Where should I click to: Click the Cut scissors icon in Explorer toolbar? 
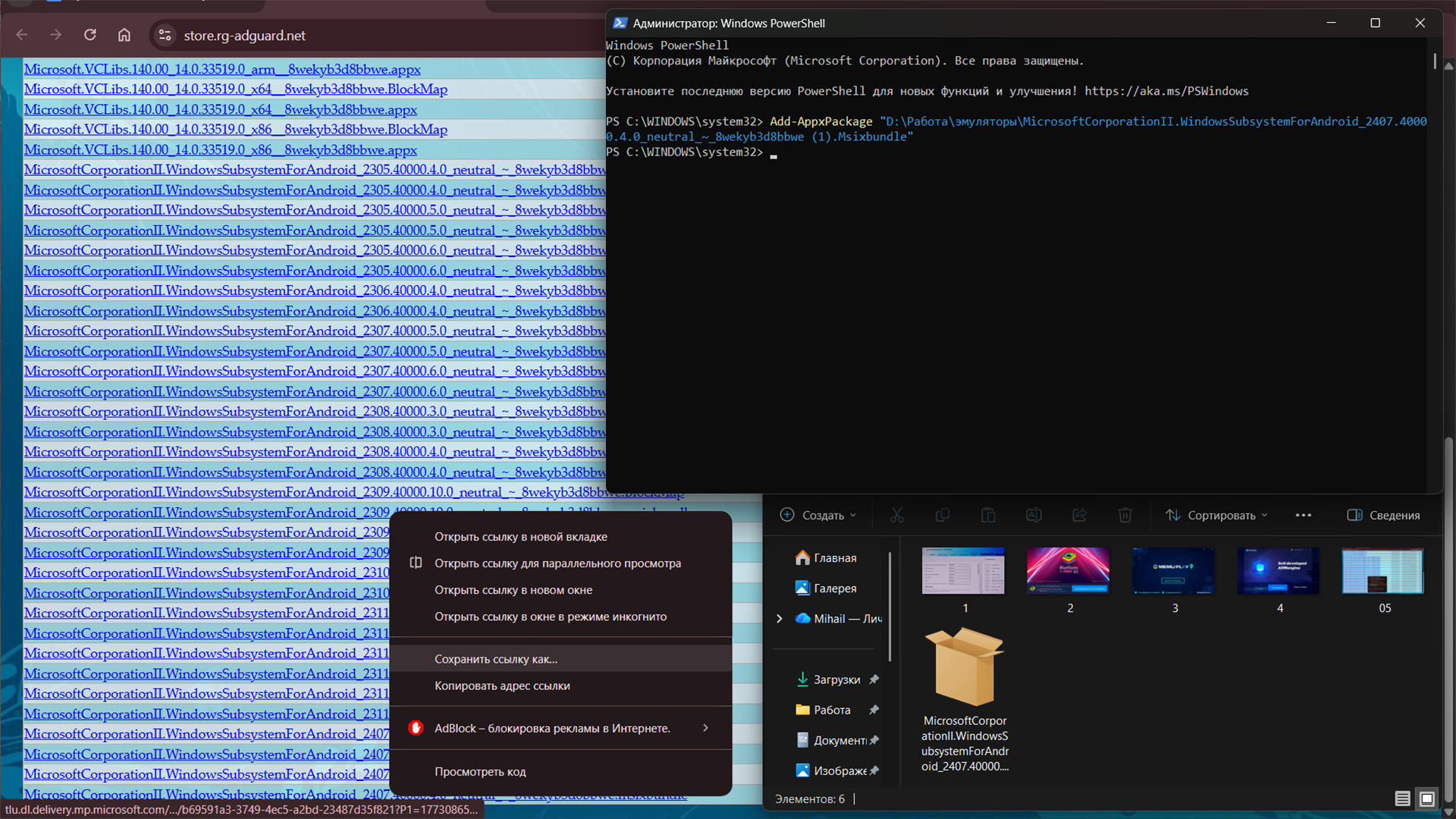tap(897, 515)
